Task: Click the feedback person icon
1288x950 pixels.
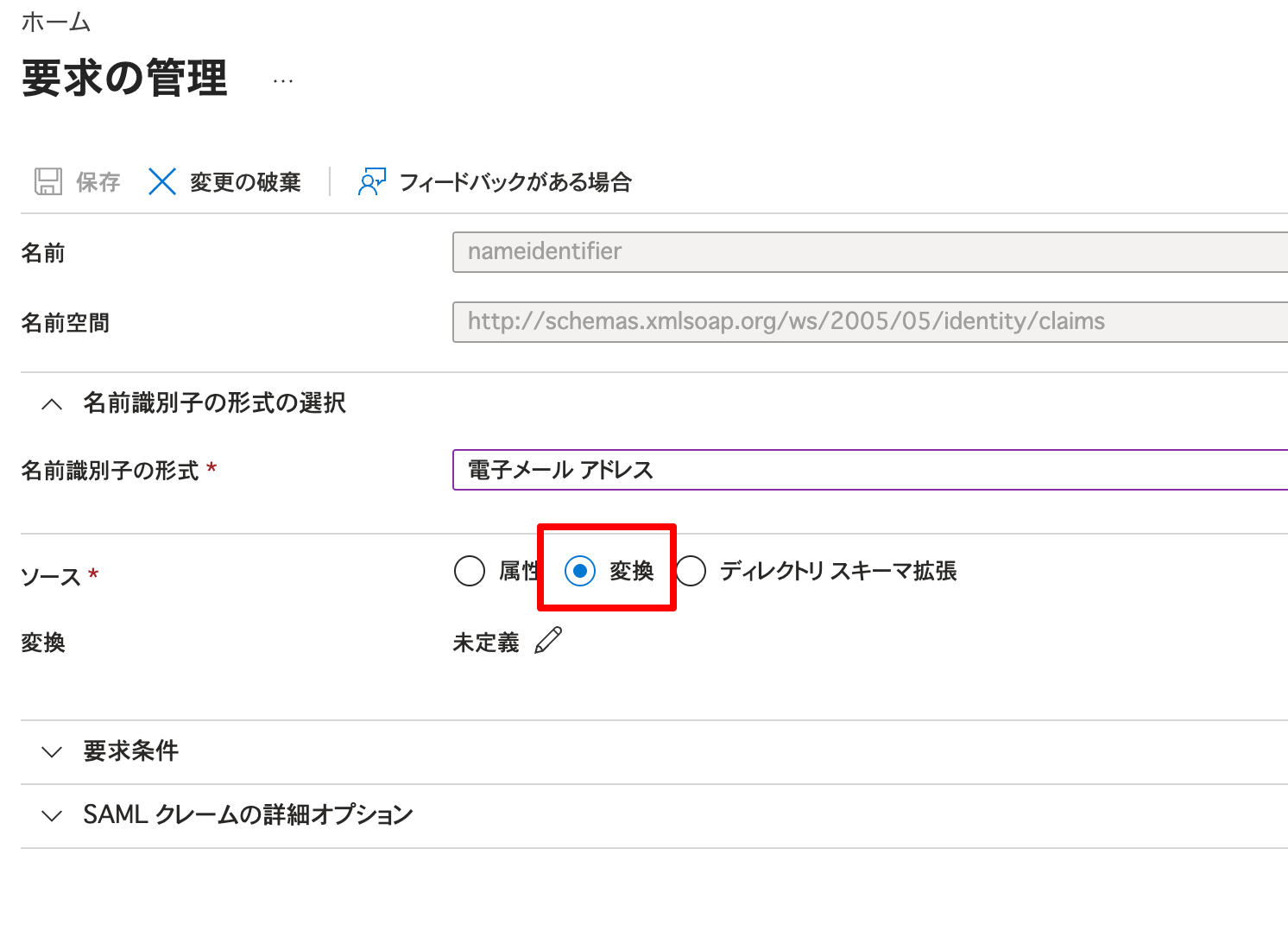Action: click(x=373, y=181)
